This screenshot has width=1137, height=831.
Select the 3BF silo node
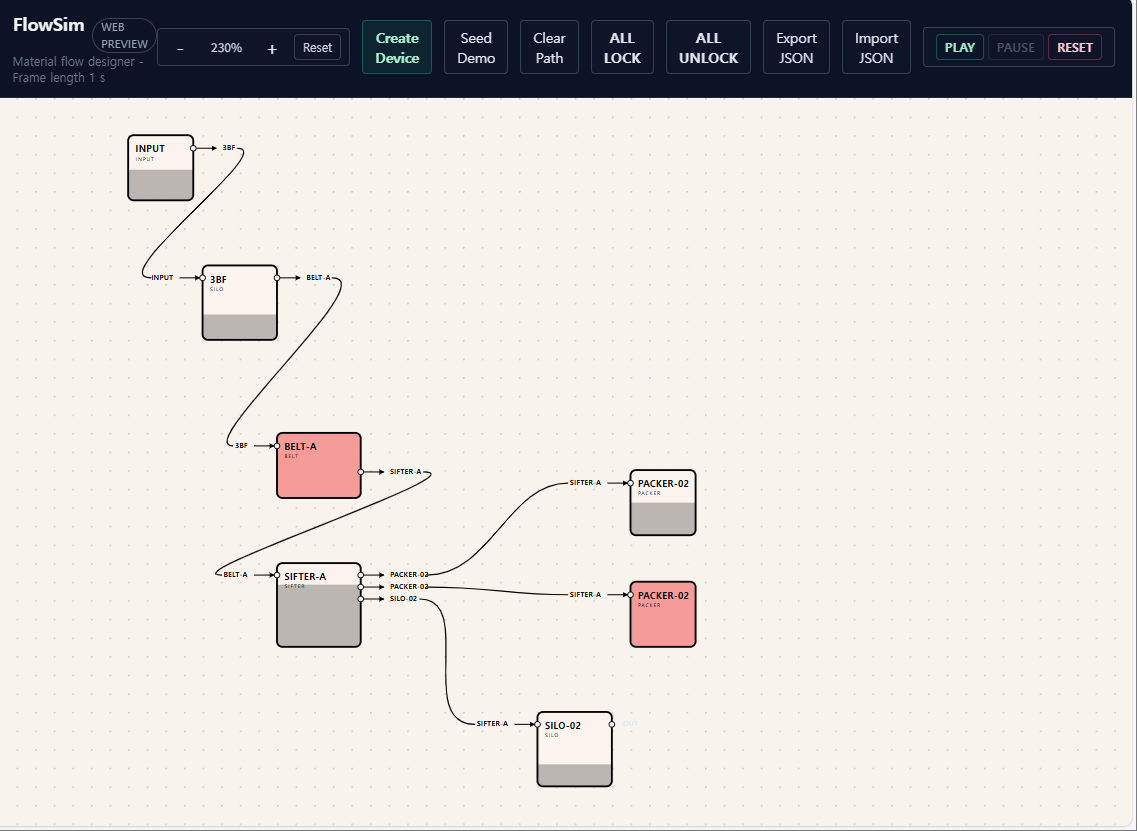tap(239, 303)
